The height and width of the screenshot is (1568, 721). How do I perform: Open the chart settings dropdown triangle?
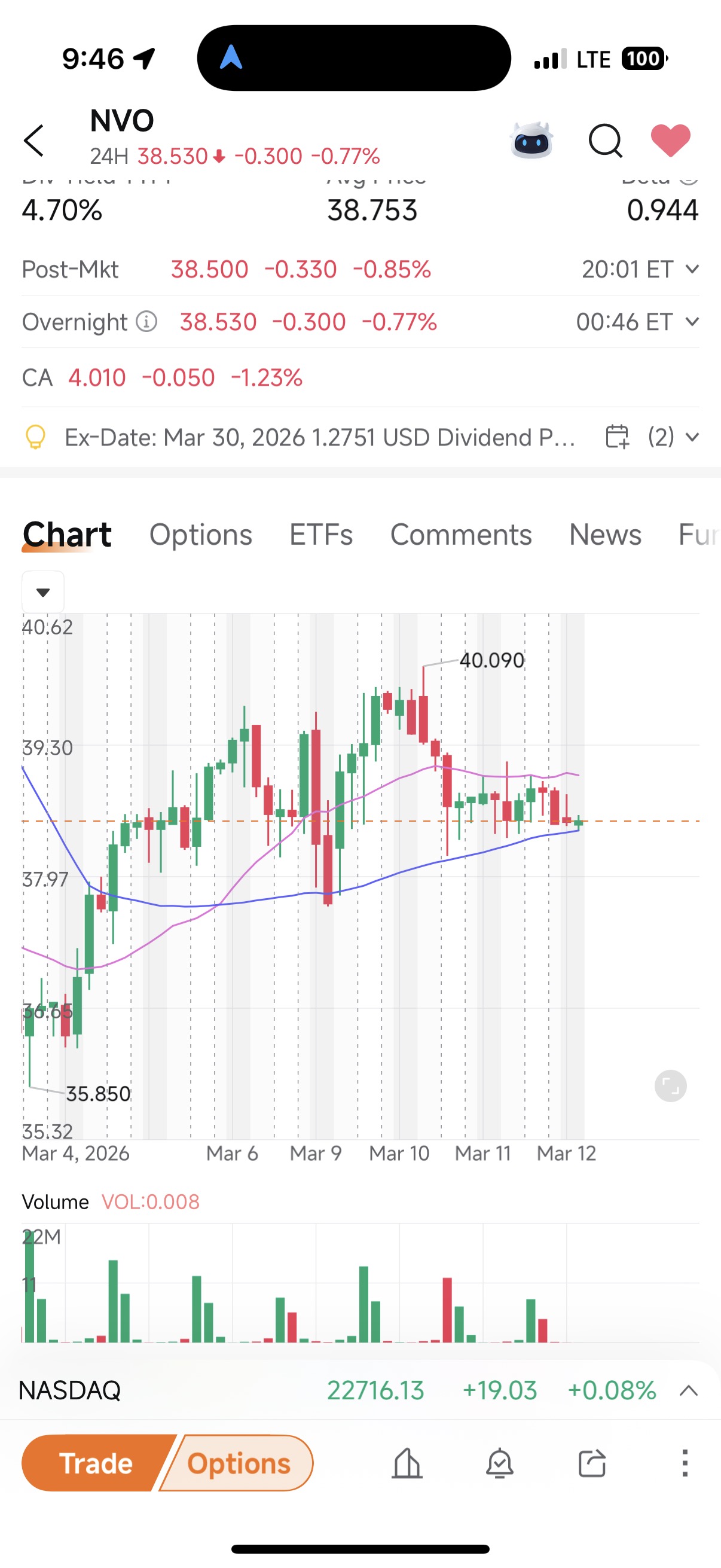pyautogui.click(x=43, y=592)
